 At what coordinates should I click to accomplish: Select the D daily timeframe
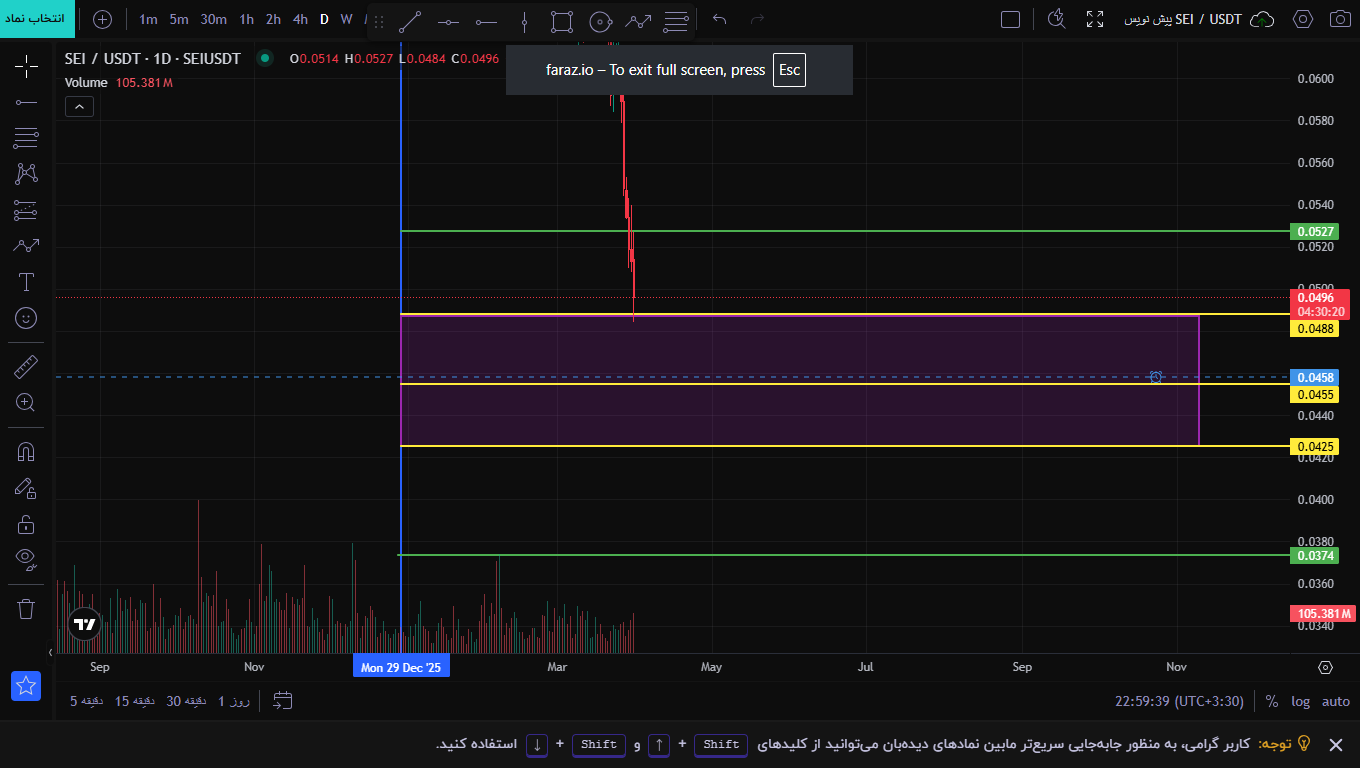(x=324, y=19)
